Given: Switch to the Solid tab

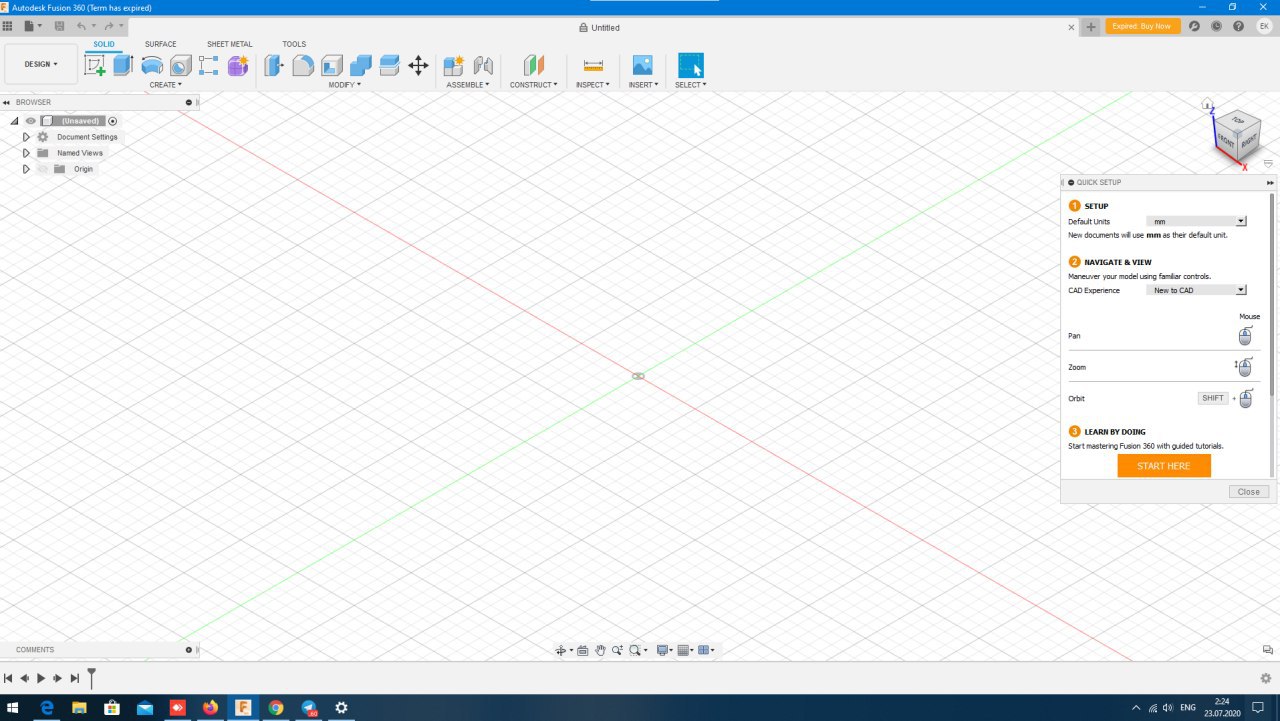Looking at the screenshot, I should 104,44.
